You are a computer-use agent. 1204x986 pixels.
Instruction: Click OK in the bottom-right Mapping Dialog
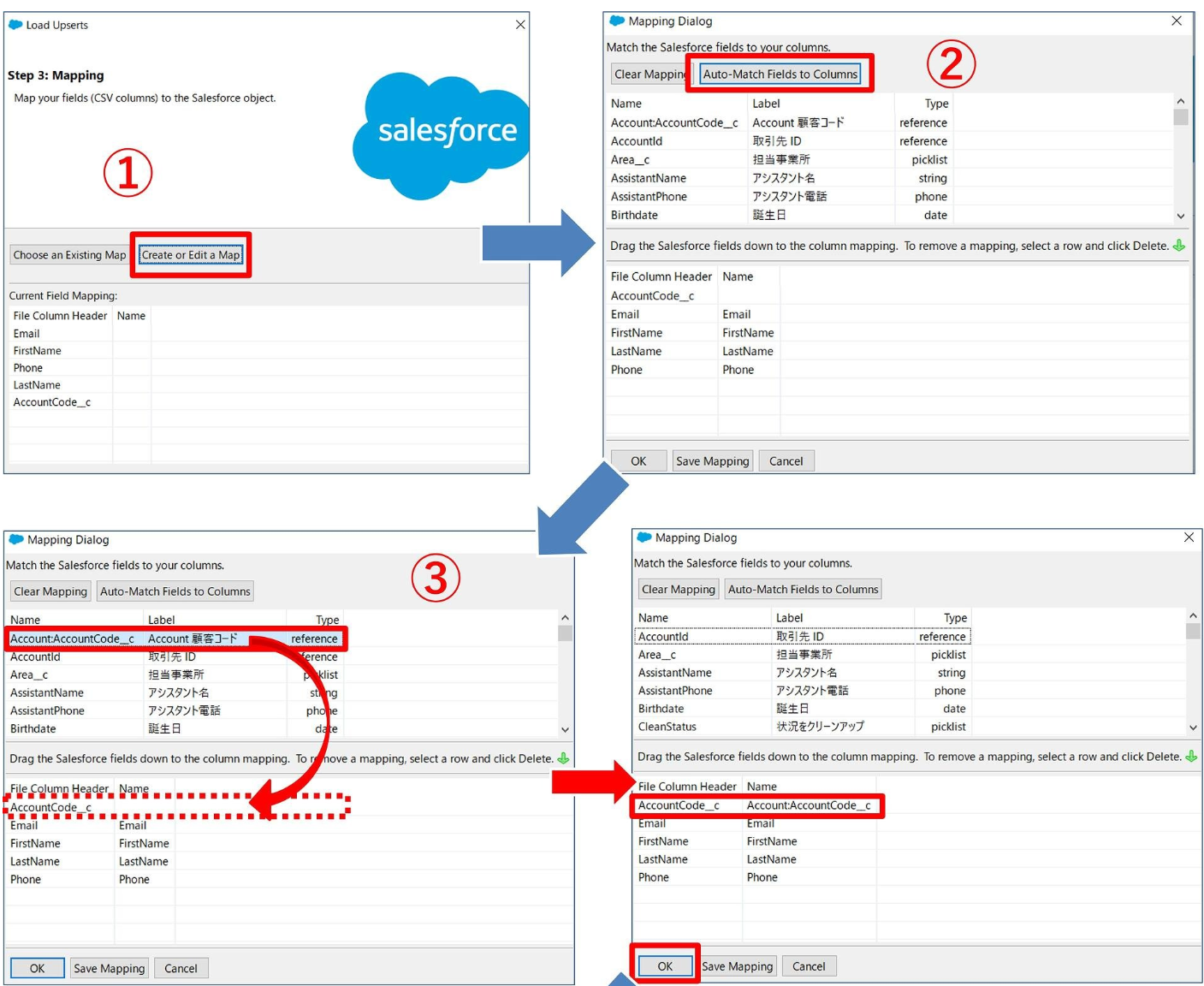pyautogui.click(x=665, y=965)
